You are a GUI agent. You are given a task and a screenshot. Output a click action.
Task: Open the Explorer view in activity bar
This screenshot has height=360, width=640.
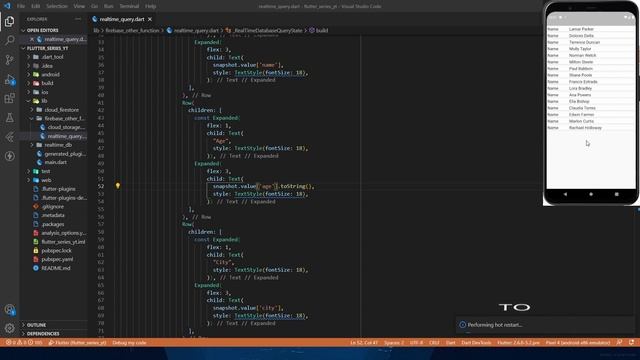(9, 21)
